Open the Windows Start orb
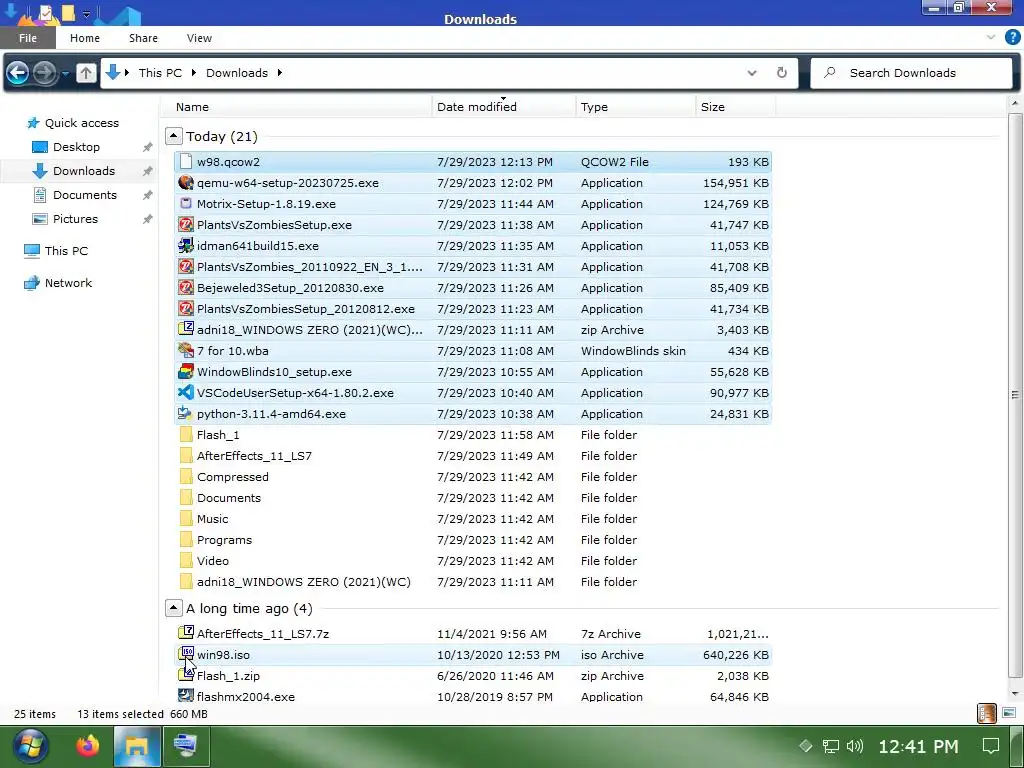The width and height of the screenshot is (1024, 768). tap(29, 746)
